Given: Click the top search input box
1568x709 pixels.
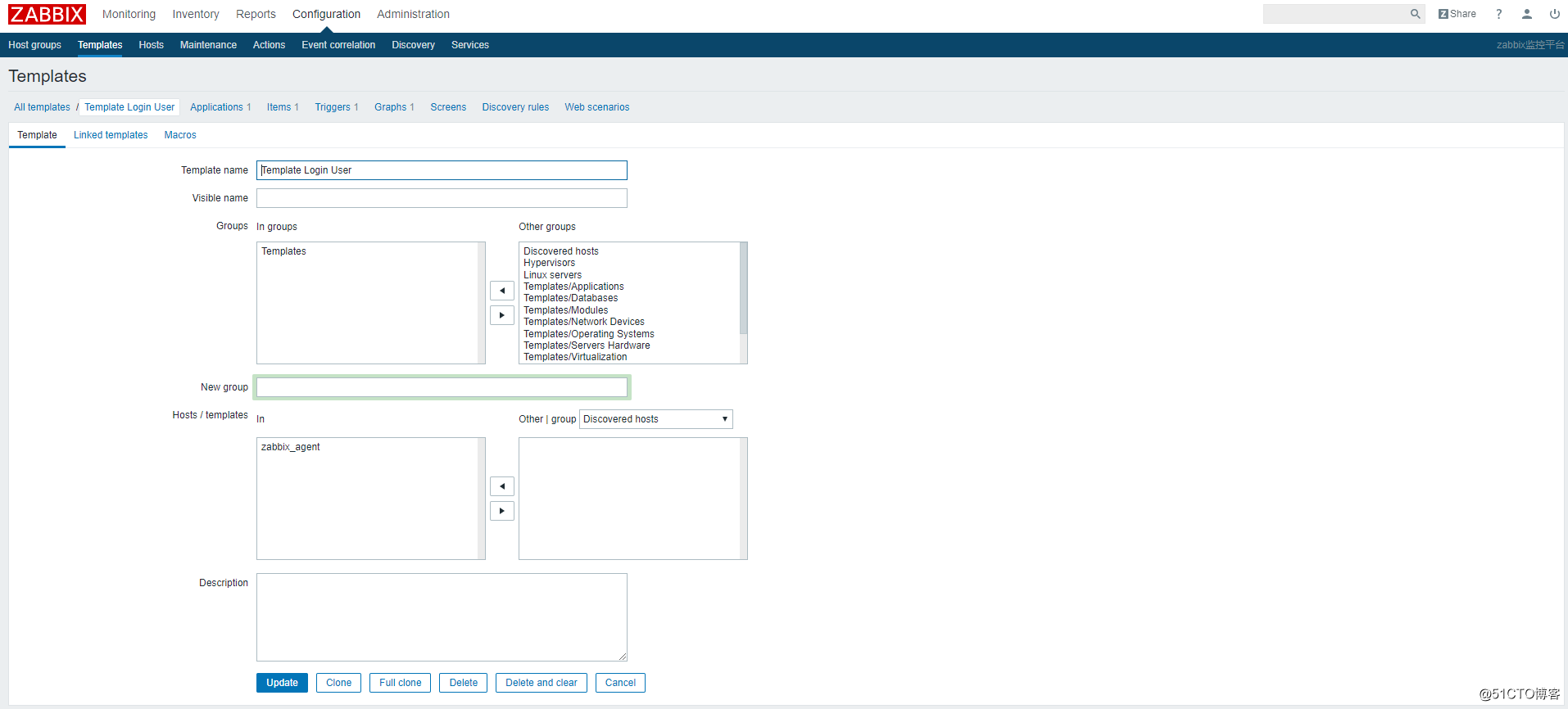Looking at the screenshot, I should [1335, 14].
